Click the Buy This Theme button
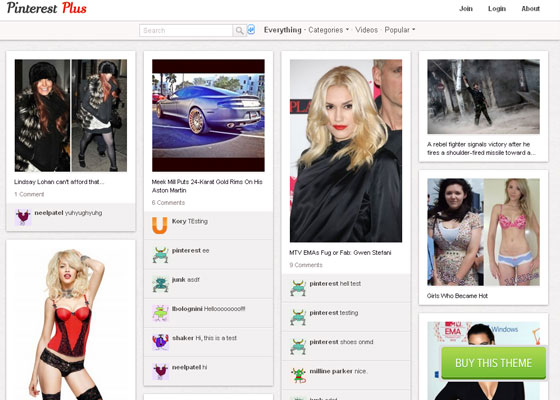The width and height of the screenshot is (560, 400). point(494,363)
